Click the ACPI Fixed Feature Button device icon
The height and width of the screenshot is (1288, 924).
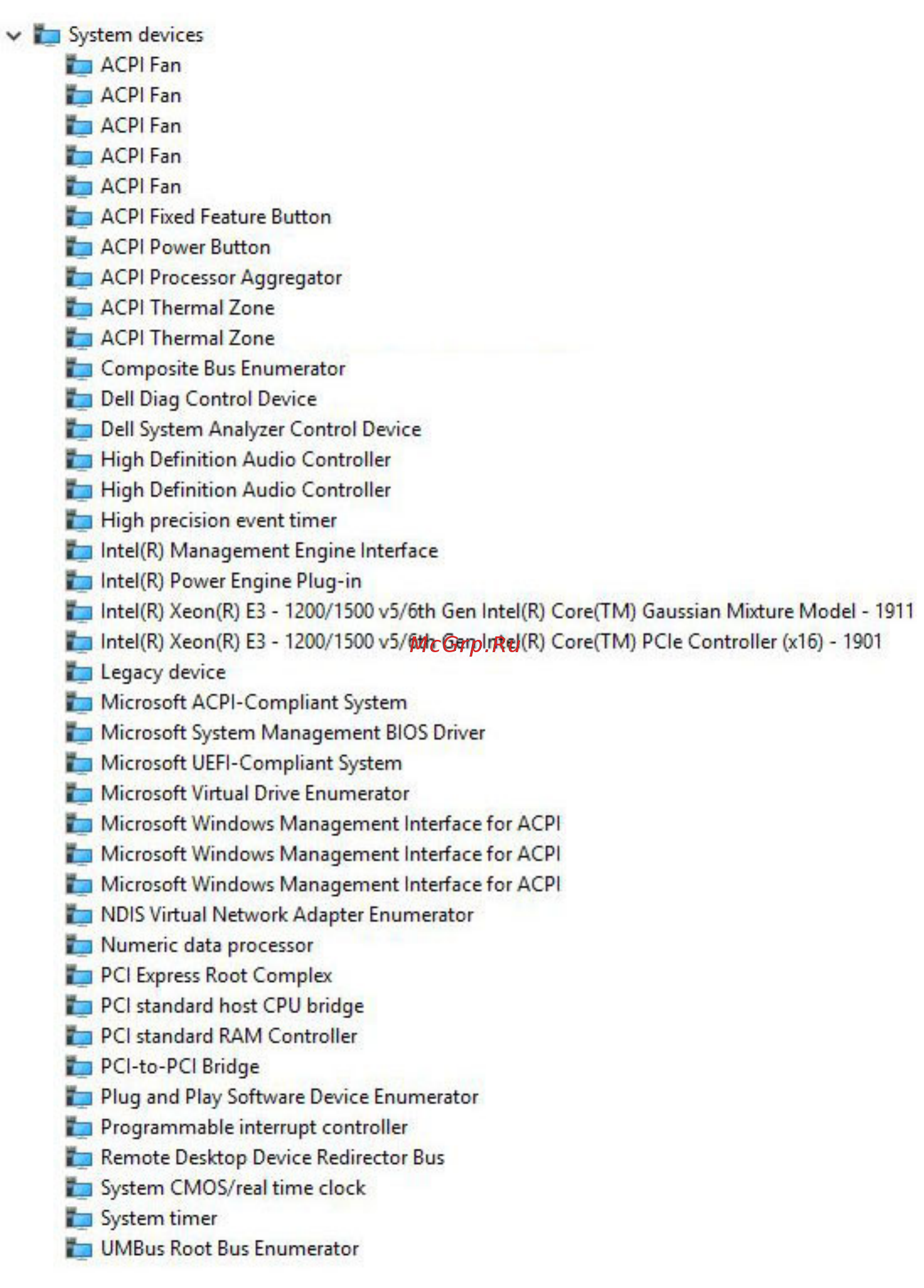(79, 216)
